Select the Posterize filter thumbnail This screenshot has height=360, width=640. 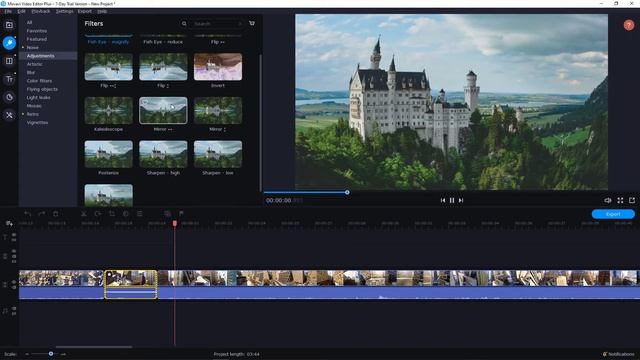pos(109,154)
